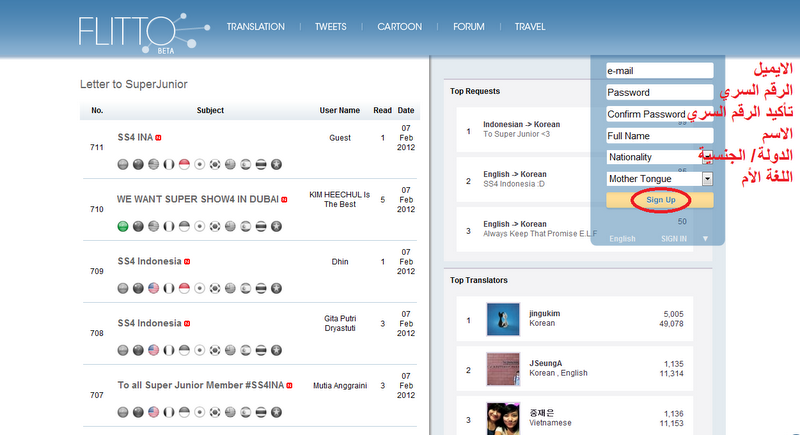The image size is (800, 435).
Task: Open request Always Keep That Promise E.L.F
Action: coord(540,234)
